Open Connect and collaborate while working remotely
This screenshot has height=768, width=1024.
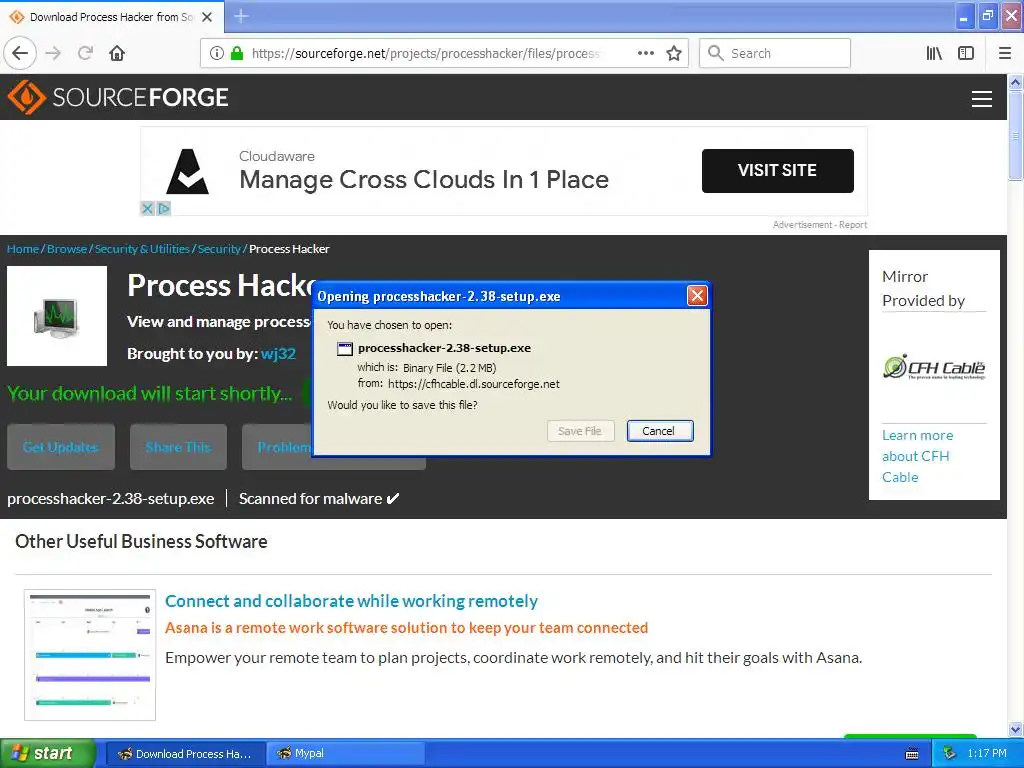(351, 601)
